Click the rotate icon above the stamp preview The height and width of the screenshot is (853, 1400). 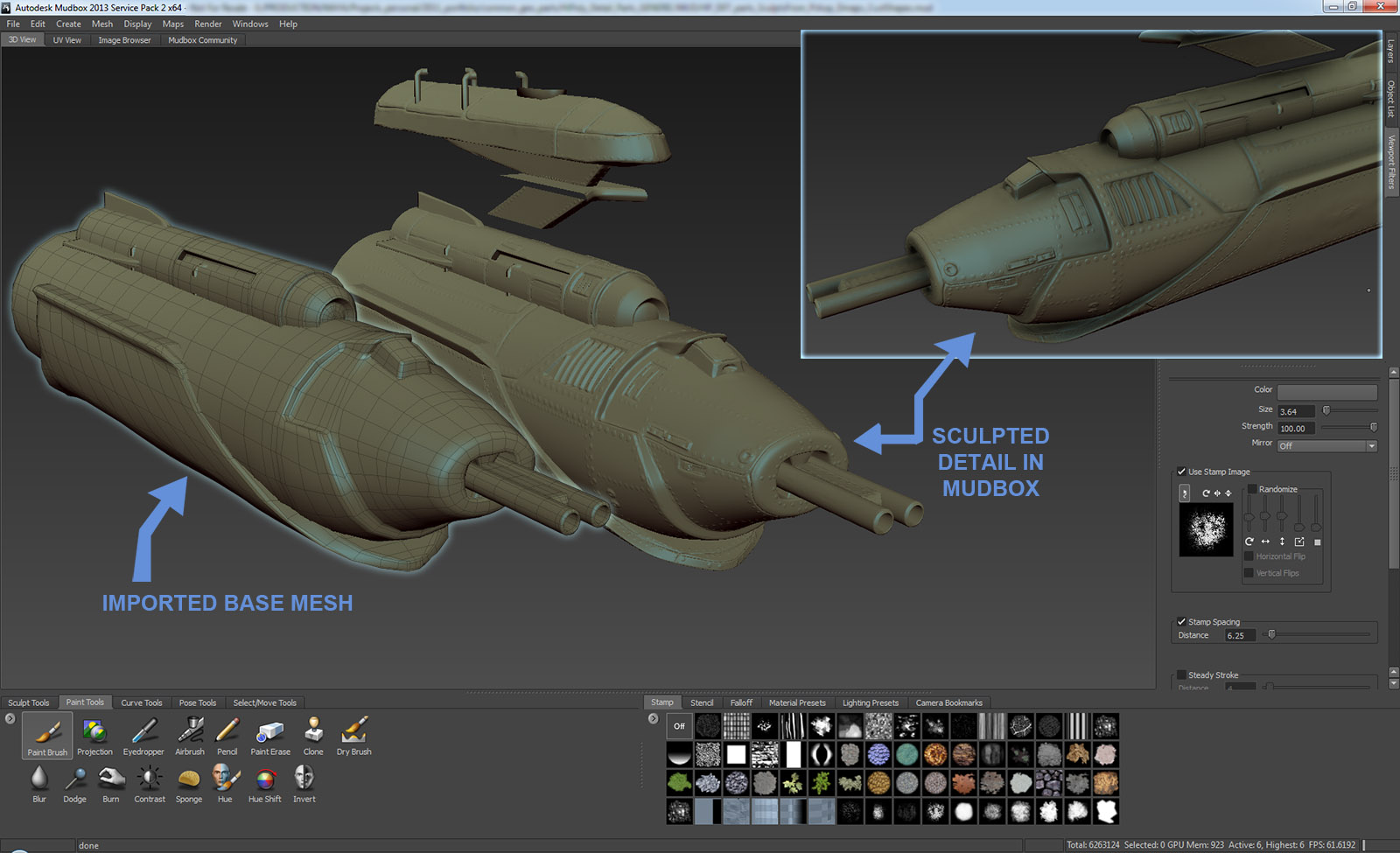1206,493
